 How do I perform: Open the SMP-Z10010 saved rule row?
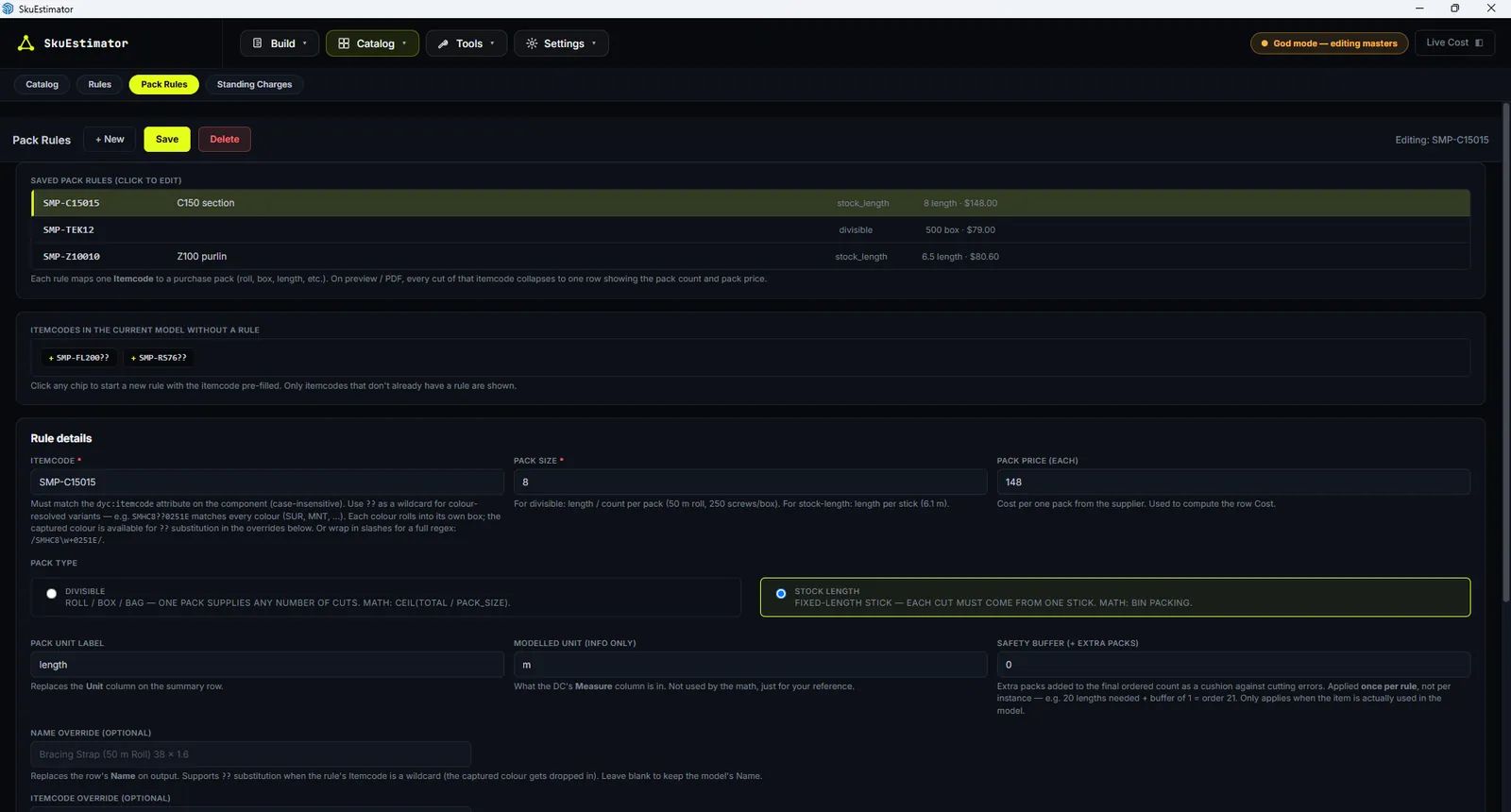(x=751, y=256)
